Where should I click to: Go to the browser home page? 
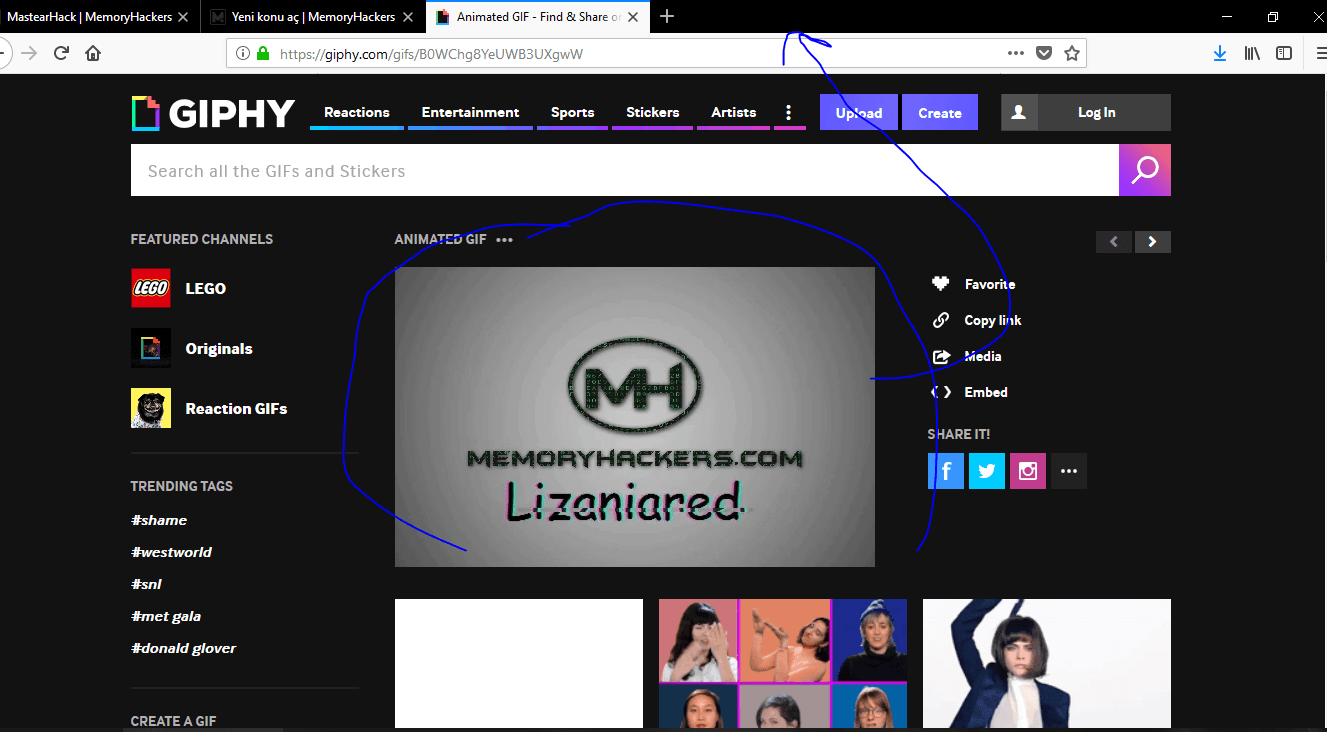click(x=93, y=53)
